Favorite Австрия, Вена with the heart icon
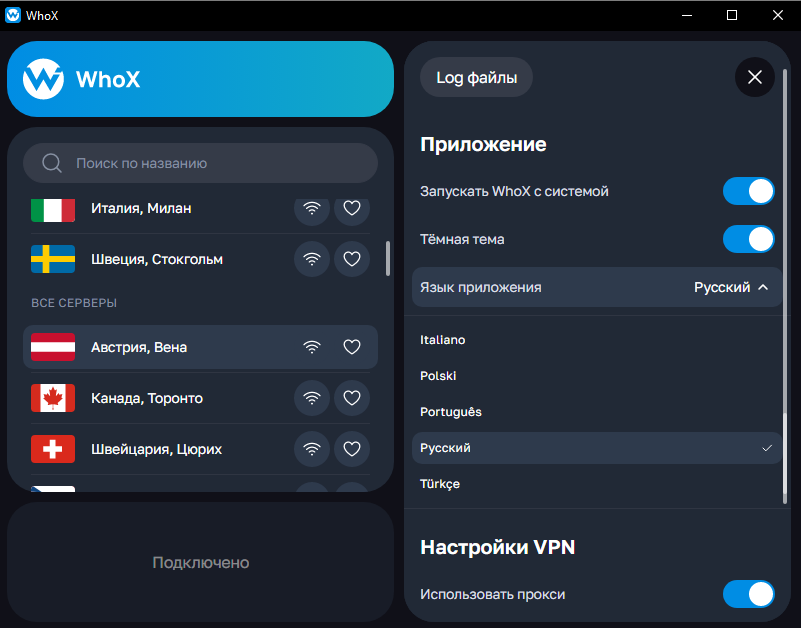Viewport: 801px width, 628px height. point(352,347)
